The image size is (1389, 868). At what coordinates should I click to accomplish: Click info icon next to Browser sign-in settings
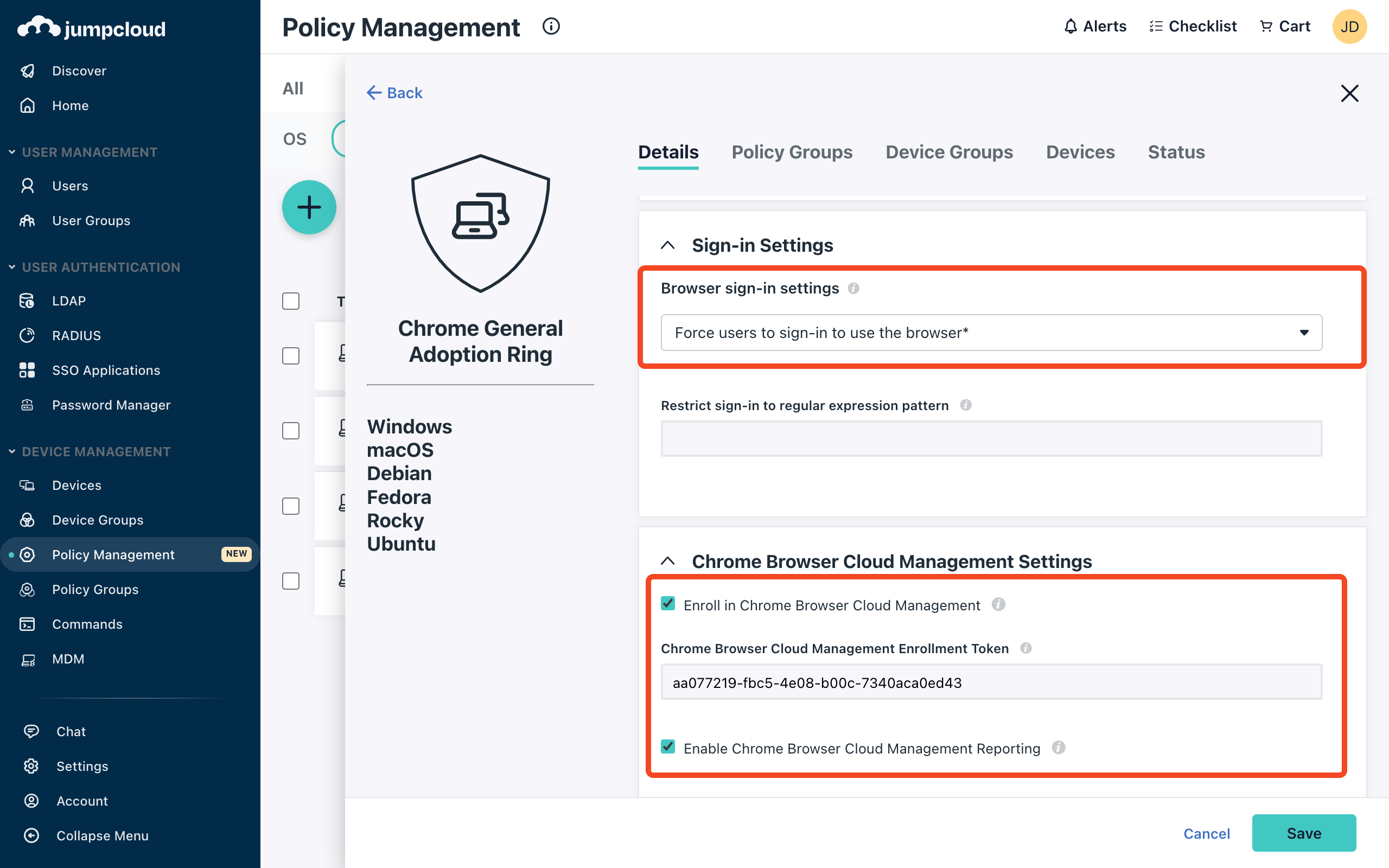click(853, 288)
